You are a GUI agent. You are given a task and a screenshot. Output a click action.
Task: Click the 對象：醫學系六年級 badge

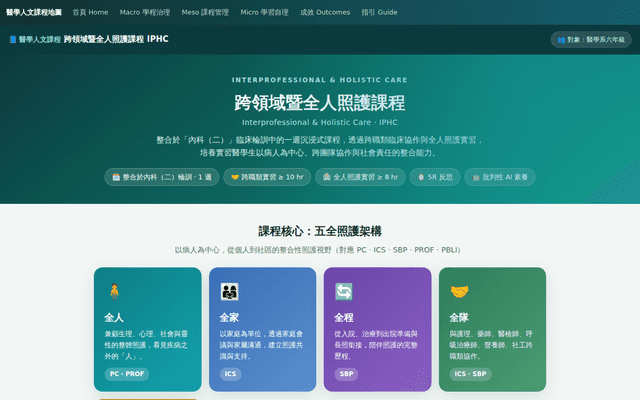coord(591,40)
